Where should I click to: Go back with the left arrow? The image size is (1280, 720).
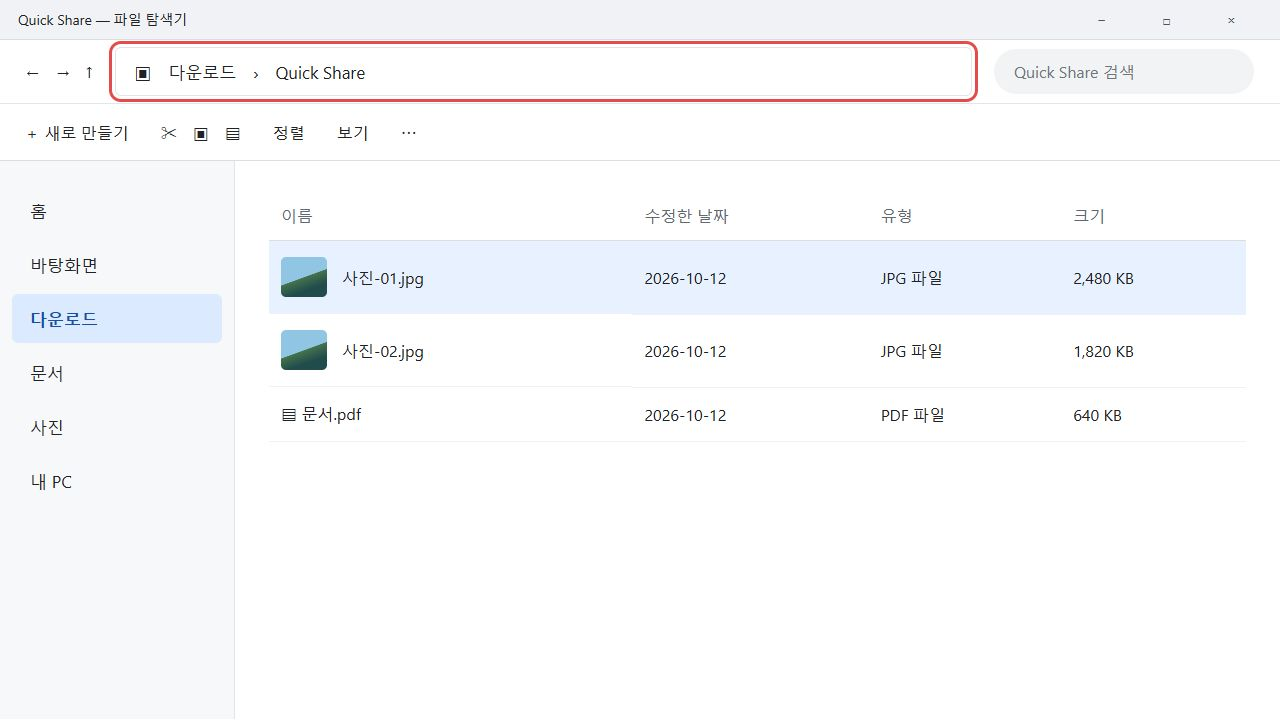tap(33, 73)
